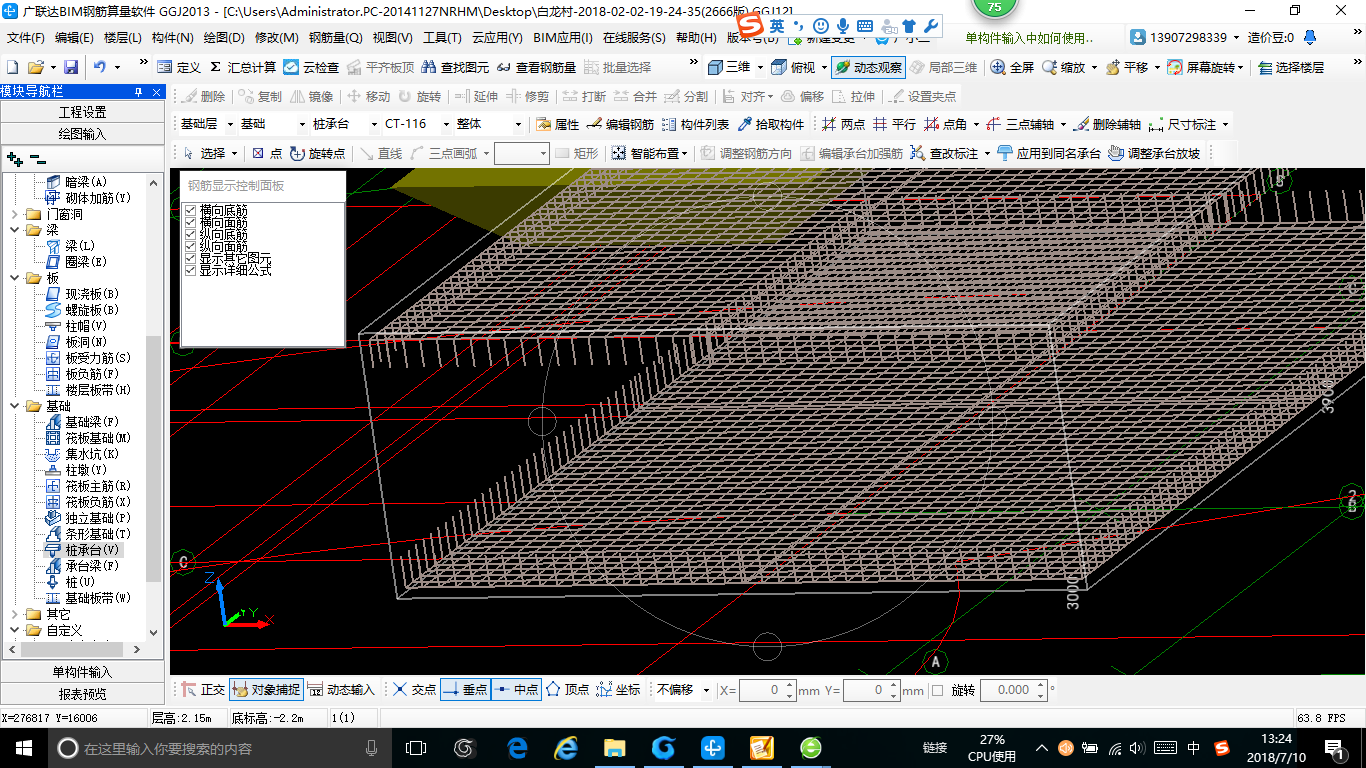Select 桩承台(V) in navigation tree
1366x768 pixels.
pyautogui.click(x=83, y=550)
